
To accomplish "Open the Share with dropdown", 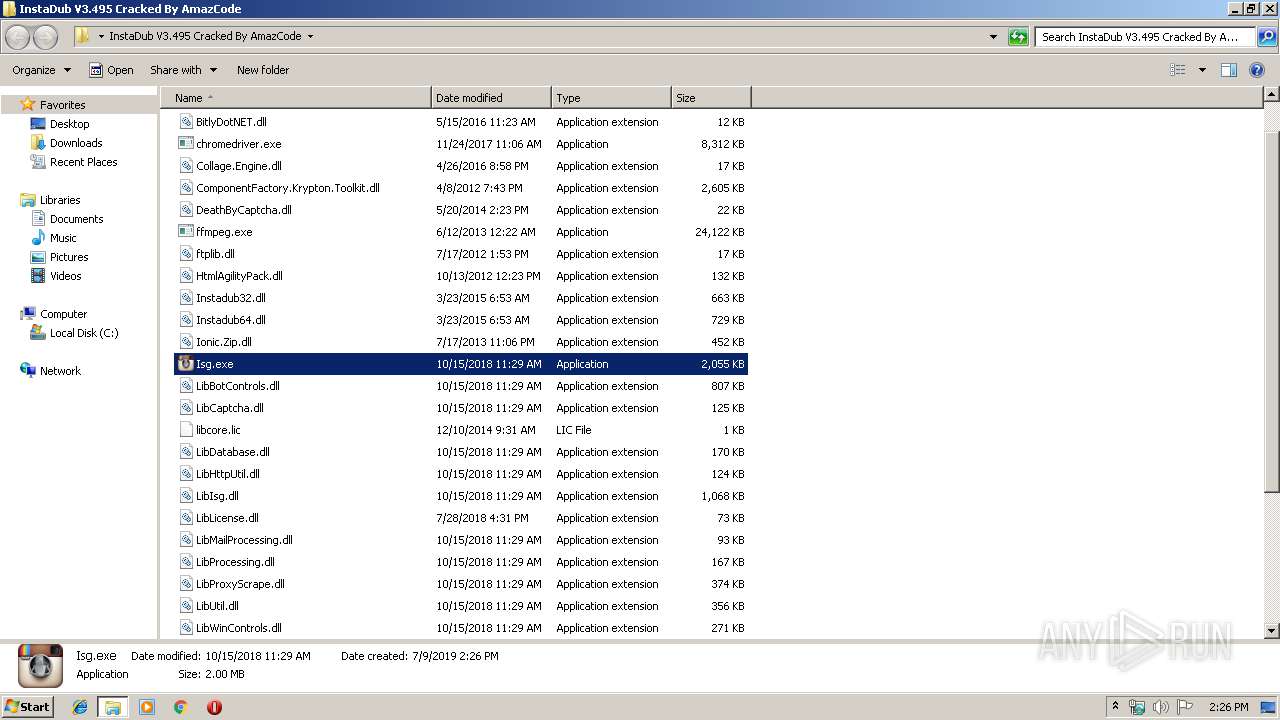I will tap(183, 70).
